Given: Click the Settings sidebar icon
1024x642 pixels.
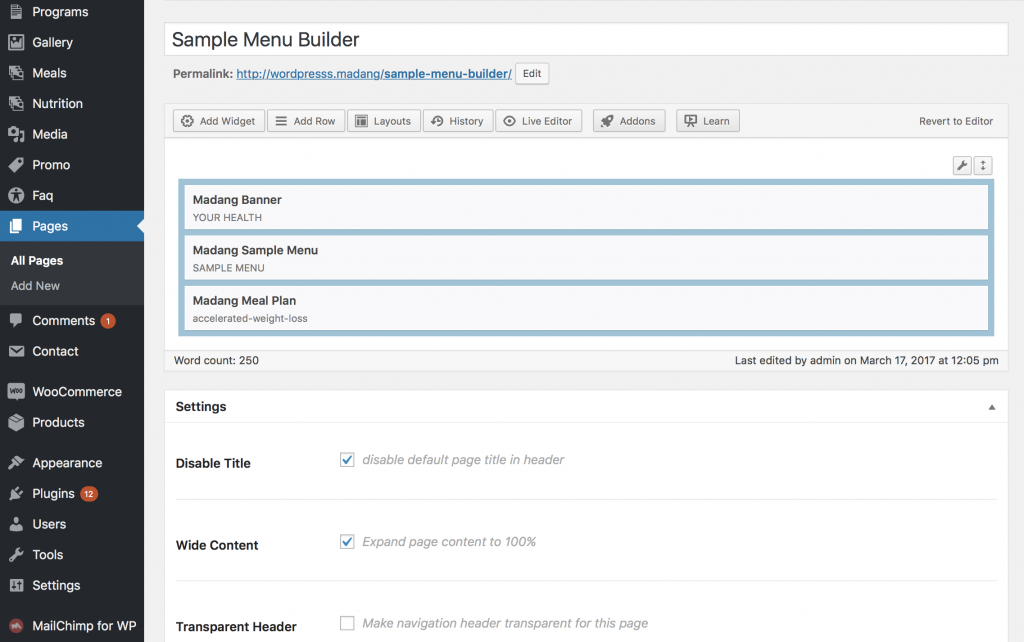Looking at the screenshot, I should coord(16,585).
